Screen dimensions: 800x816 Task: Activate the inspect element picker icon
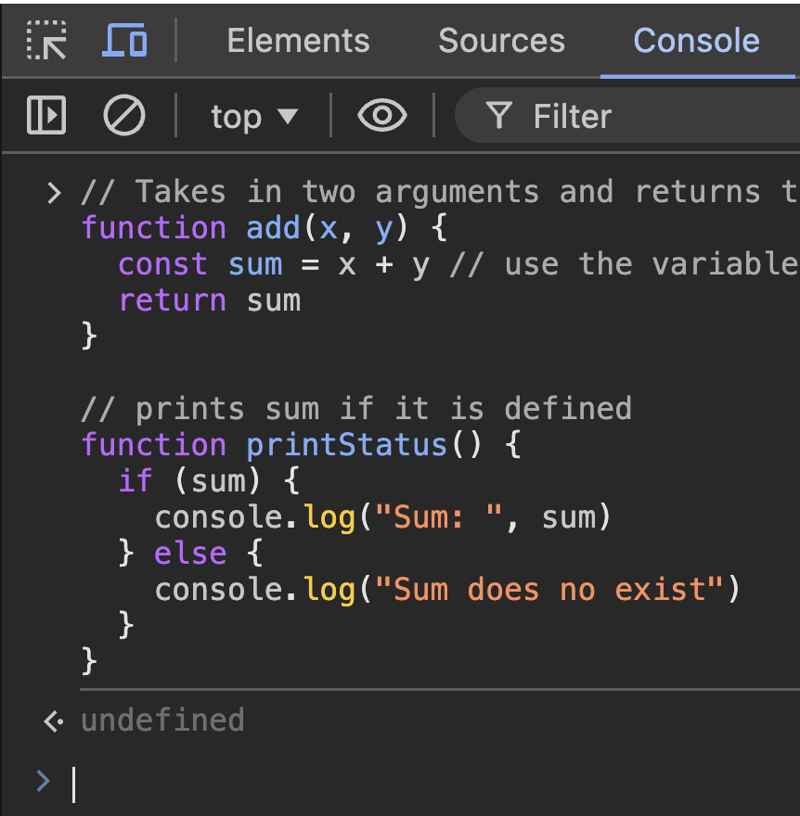coord(46,40)
